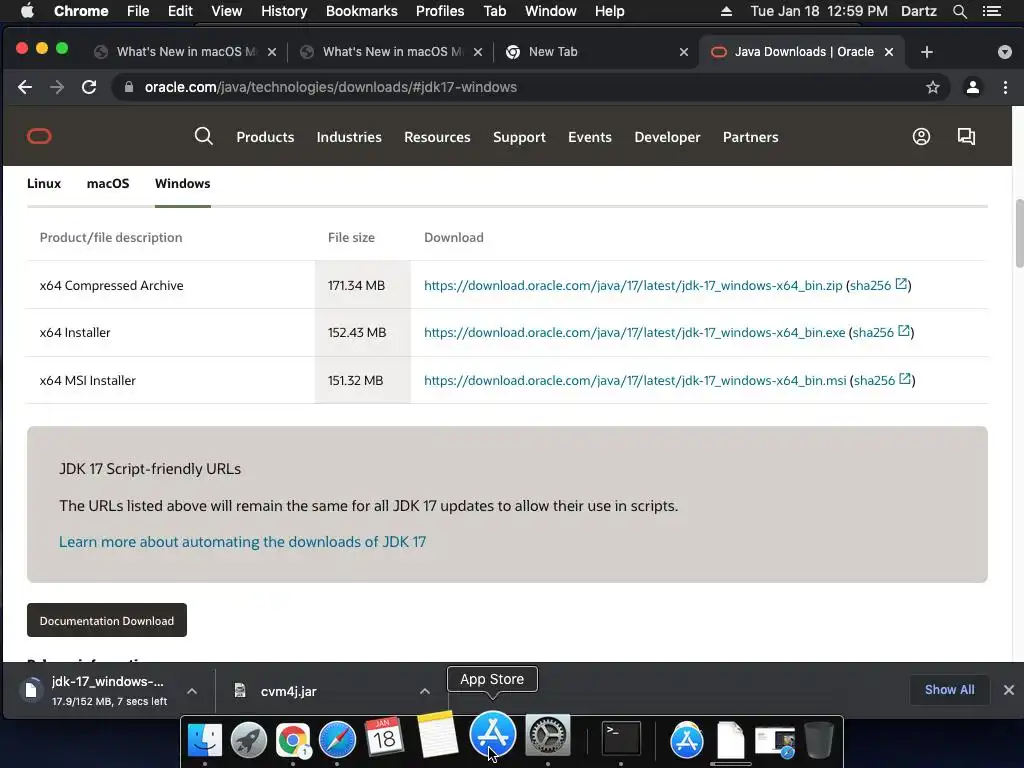The image size is (1024, 768).
Task: Launch App Store from the dock
Action: [x=492, y=734]
